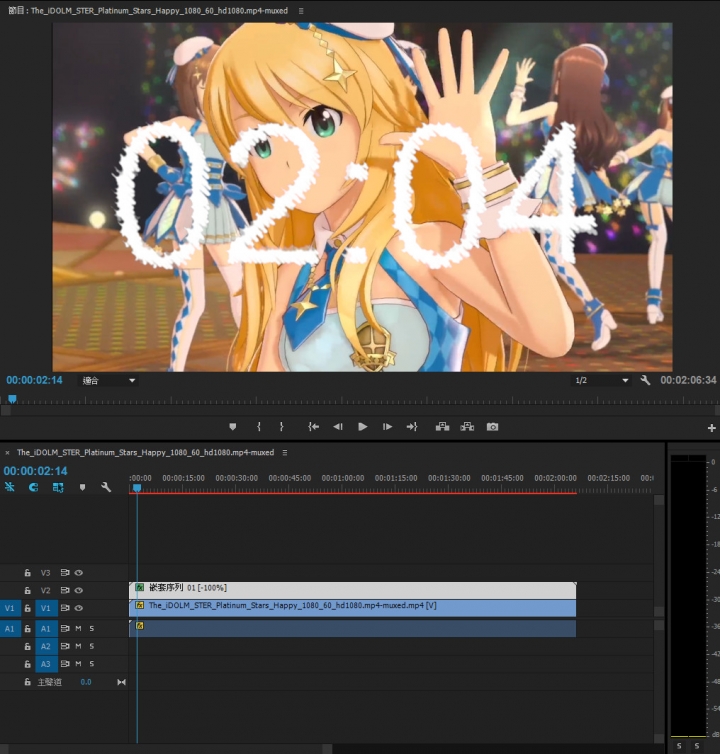
Task: Click the Lift button
Action: (442, 427)
